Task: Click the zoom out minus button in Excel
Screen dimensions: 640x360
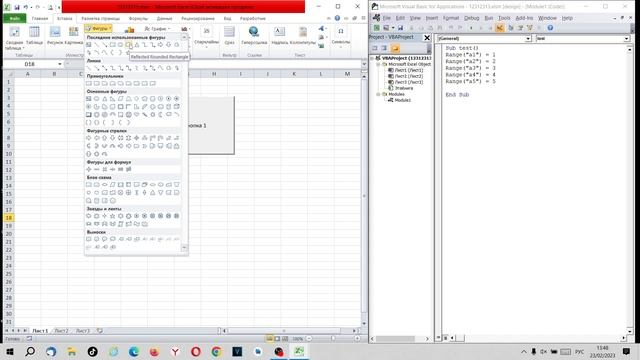Action: coord(309,339)
